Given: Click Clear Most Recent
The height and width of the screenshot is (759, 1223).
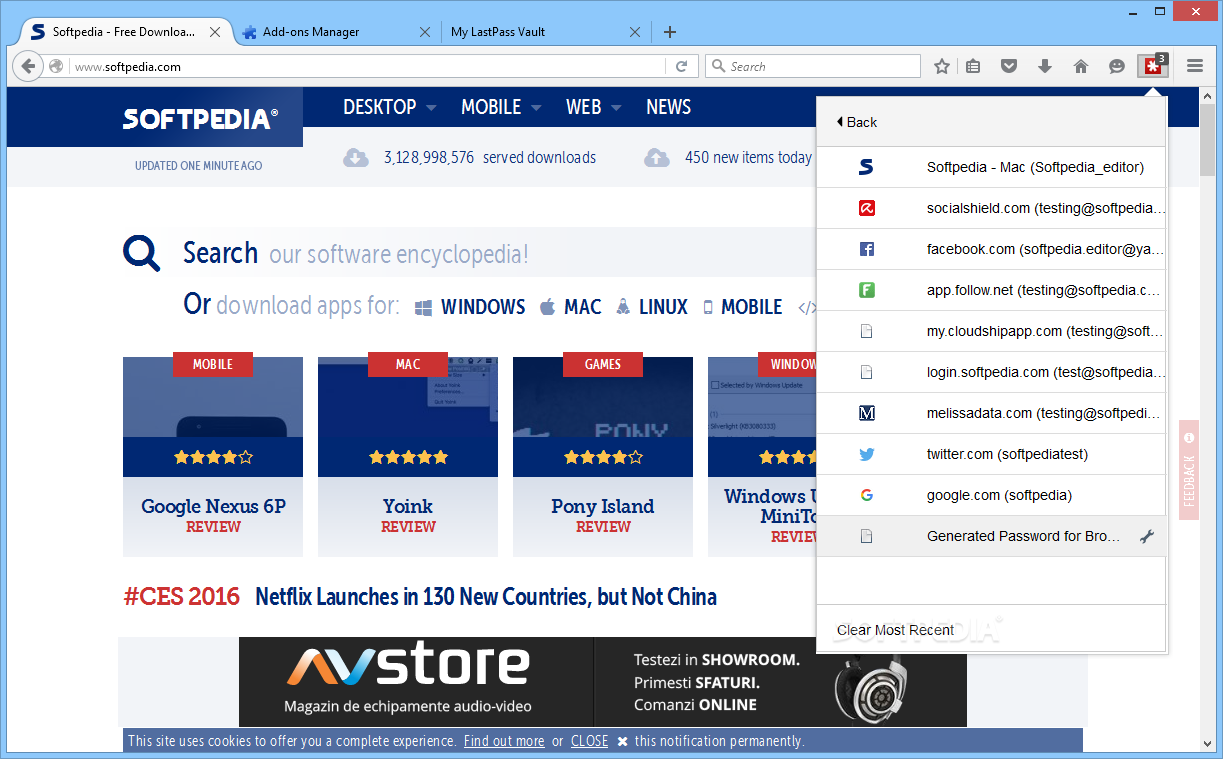Looking at the screenshot, I should pyautogui.click(x=895, y=630).
